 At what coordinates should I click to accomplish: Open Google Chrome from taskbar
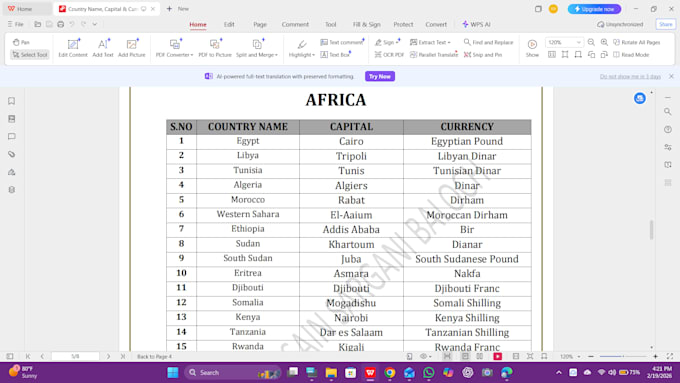[389, 372]
